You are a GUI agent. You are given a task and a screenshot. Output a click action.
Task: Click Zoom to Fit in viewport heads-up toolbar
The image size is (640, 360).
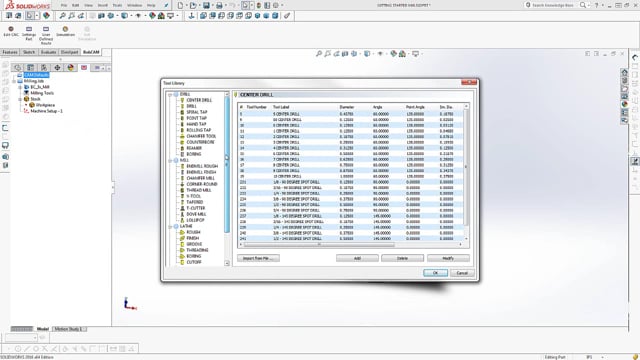pyautogui.click(x=319, y=53)
